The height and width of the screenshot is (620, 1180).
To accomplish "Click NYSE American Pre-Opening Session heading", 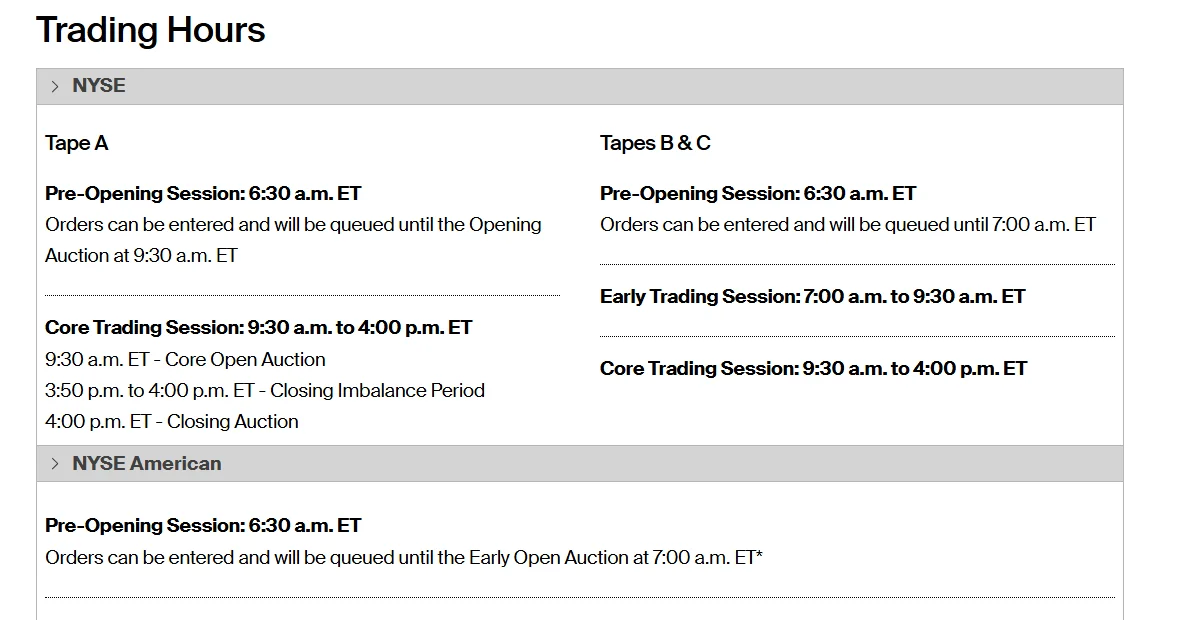I will click(203, 525).
